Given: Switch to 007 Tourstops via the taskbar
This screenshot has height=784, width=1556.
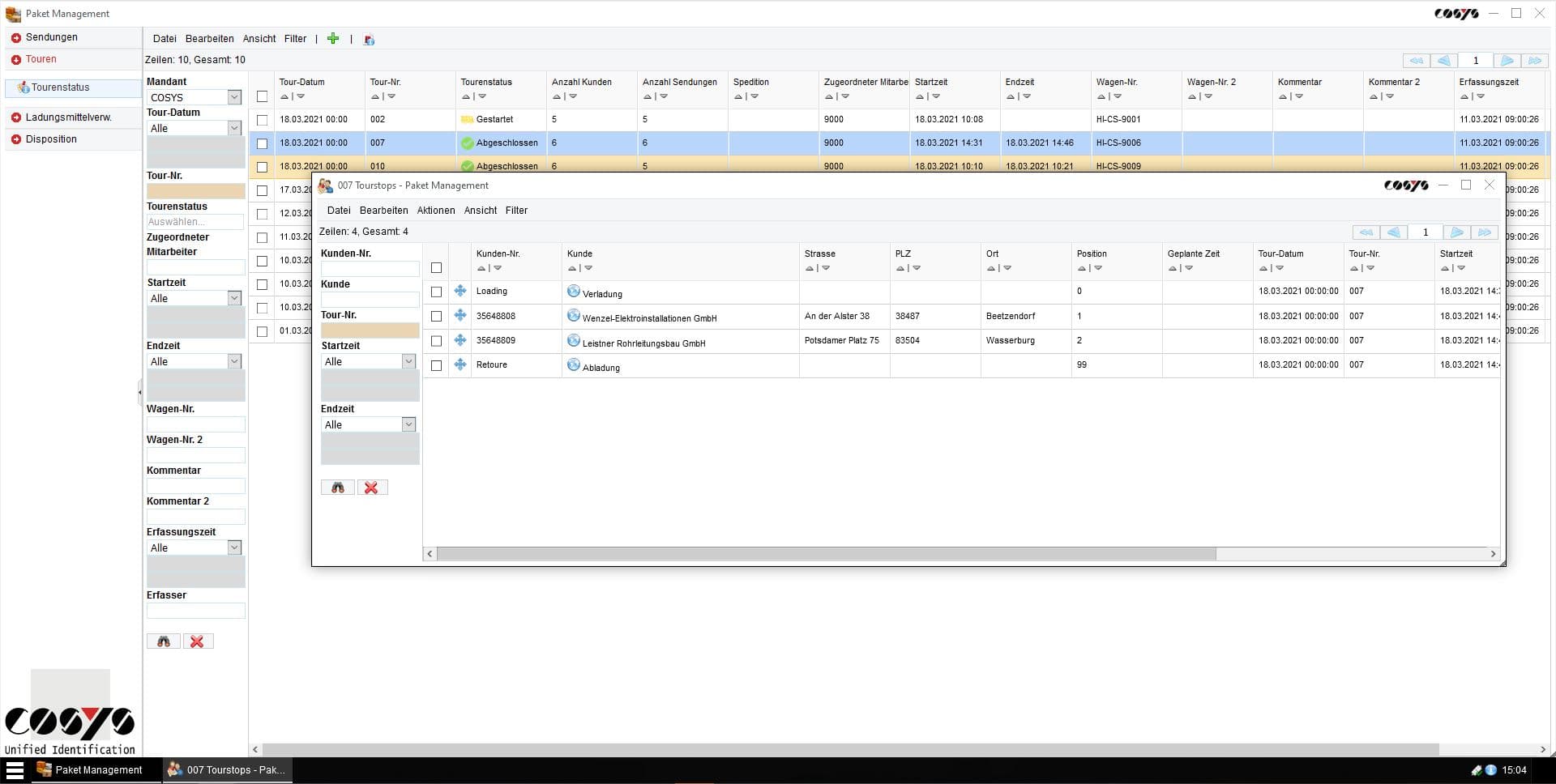Looking at the screenshot, I should (x=228, y=769).
